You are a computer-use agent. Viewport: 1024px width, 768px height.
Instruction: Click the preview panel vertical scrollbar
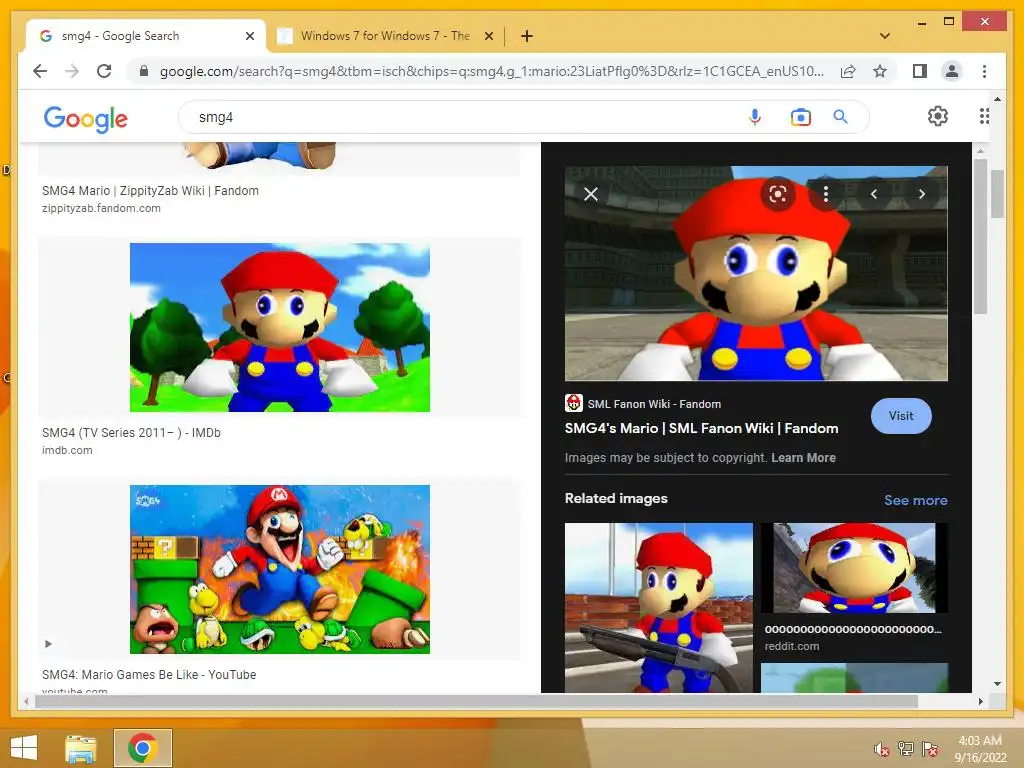[x=980, y=236]
